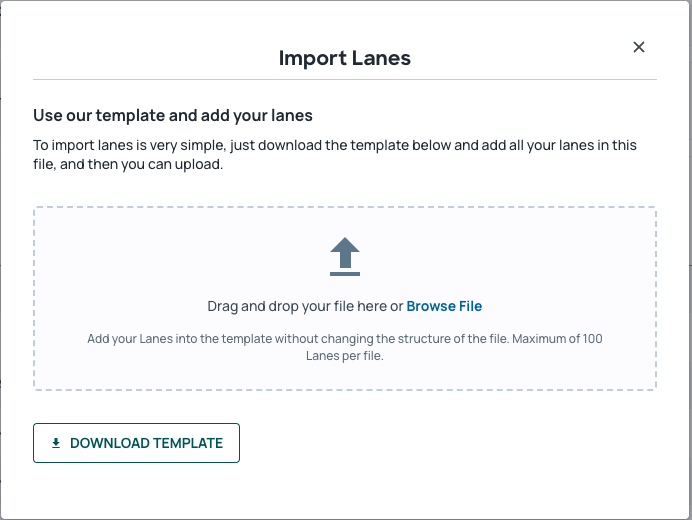
Task: Close the Import Lanes dialog
Action: point(639,47)
